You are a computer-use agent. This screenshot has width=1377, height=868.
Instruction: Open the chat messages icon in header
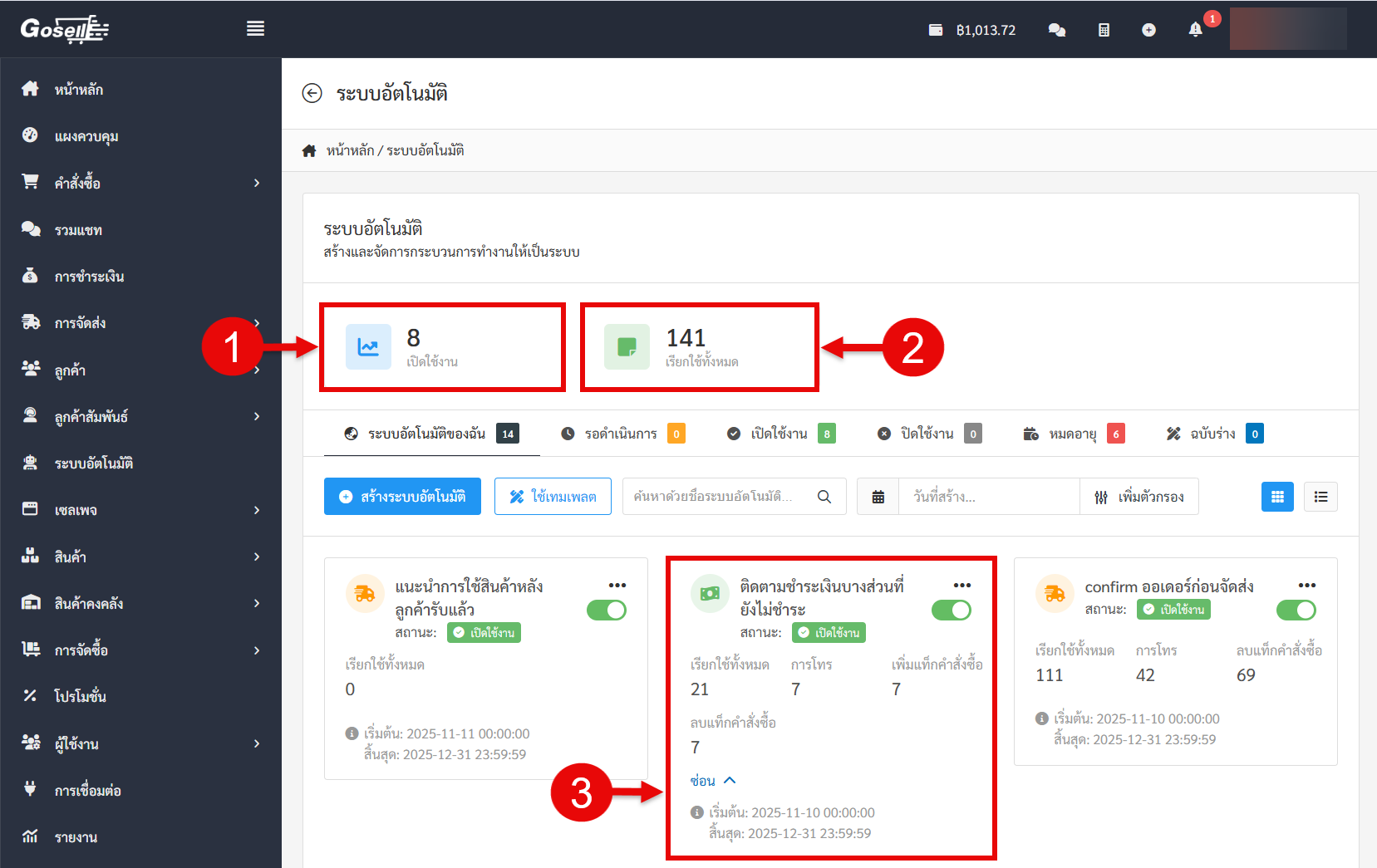tap(1056, 30)
